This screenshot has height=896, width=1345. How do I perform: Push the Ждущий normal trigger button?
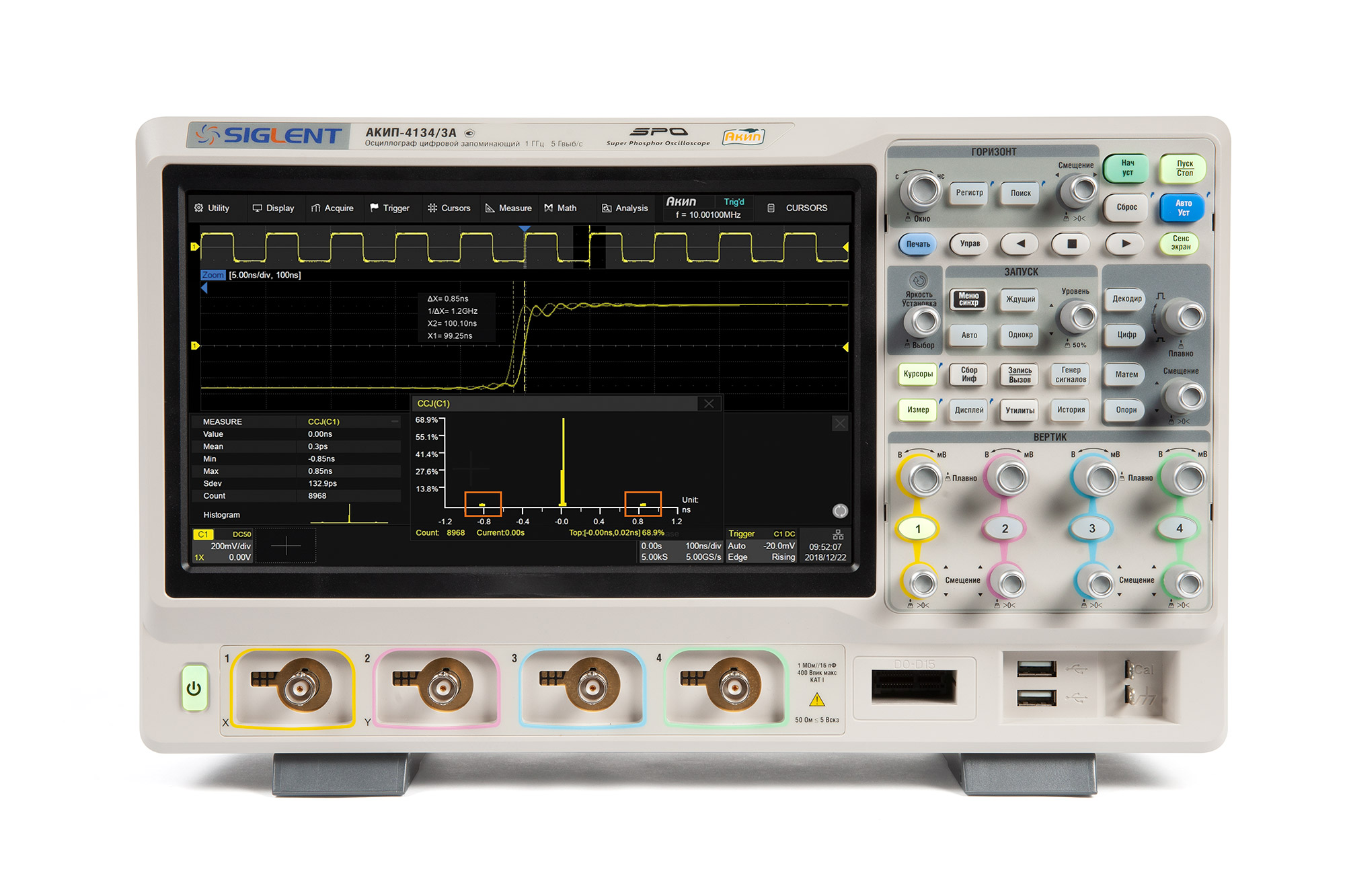tap(1020, 299)
